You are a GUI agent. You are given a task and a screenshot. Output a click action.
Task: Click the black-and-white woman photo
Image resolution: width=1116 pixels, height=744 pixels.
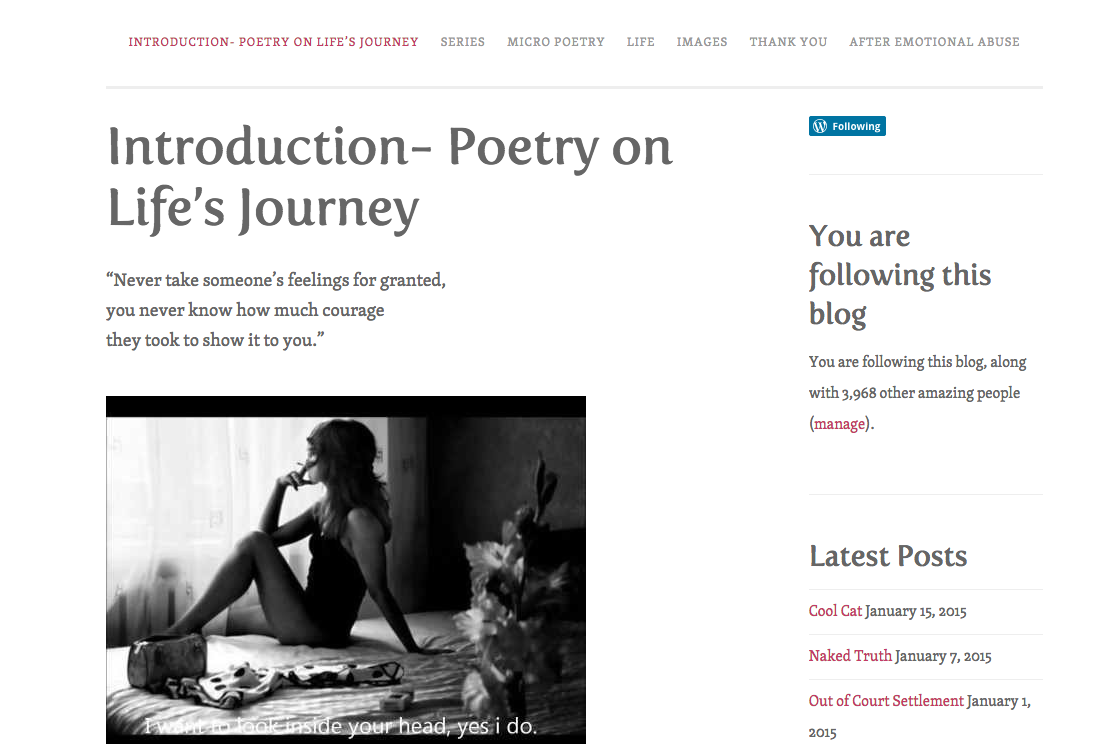coord(345,560)
